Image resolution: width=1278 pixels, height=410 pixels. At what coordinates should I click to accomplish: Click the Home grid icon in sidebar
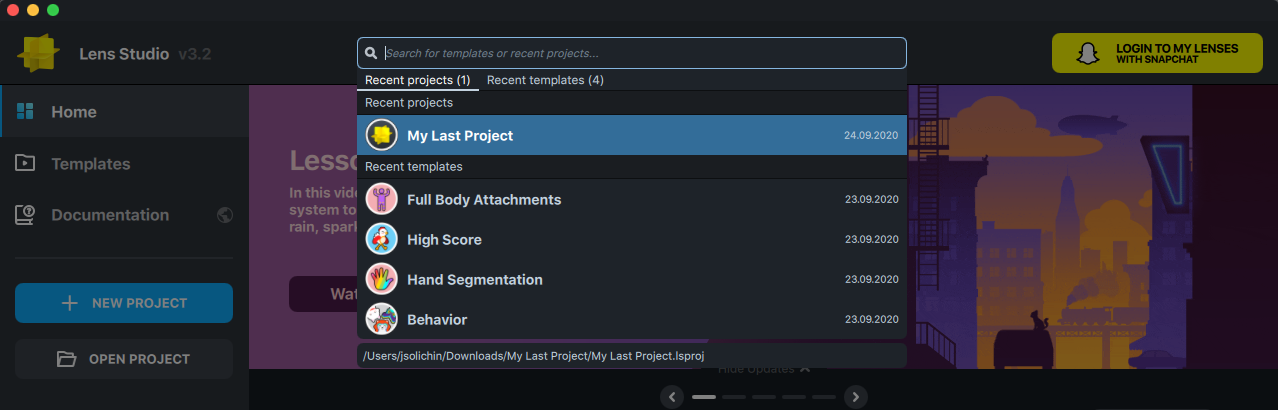(26, 111)
